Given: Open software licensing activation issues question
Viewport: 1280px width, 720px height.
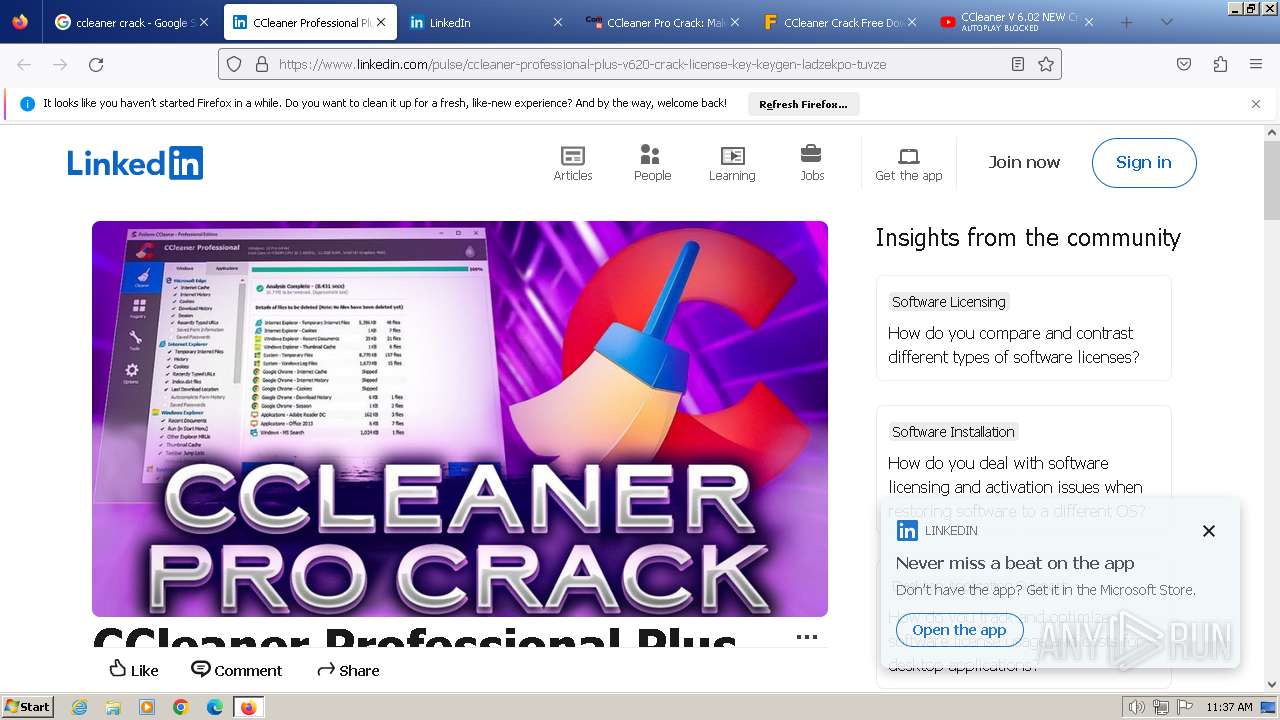Looking at the screenshot, I should [1016, 487].
